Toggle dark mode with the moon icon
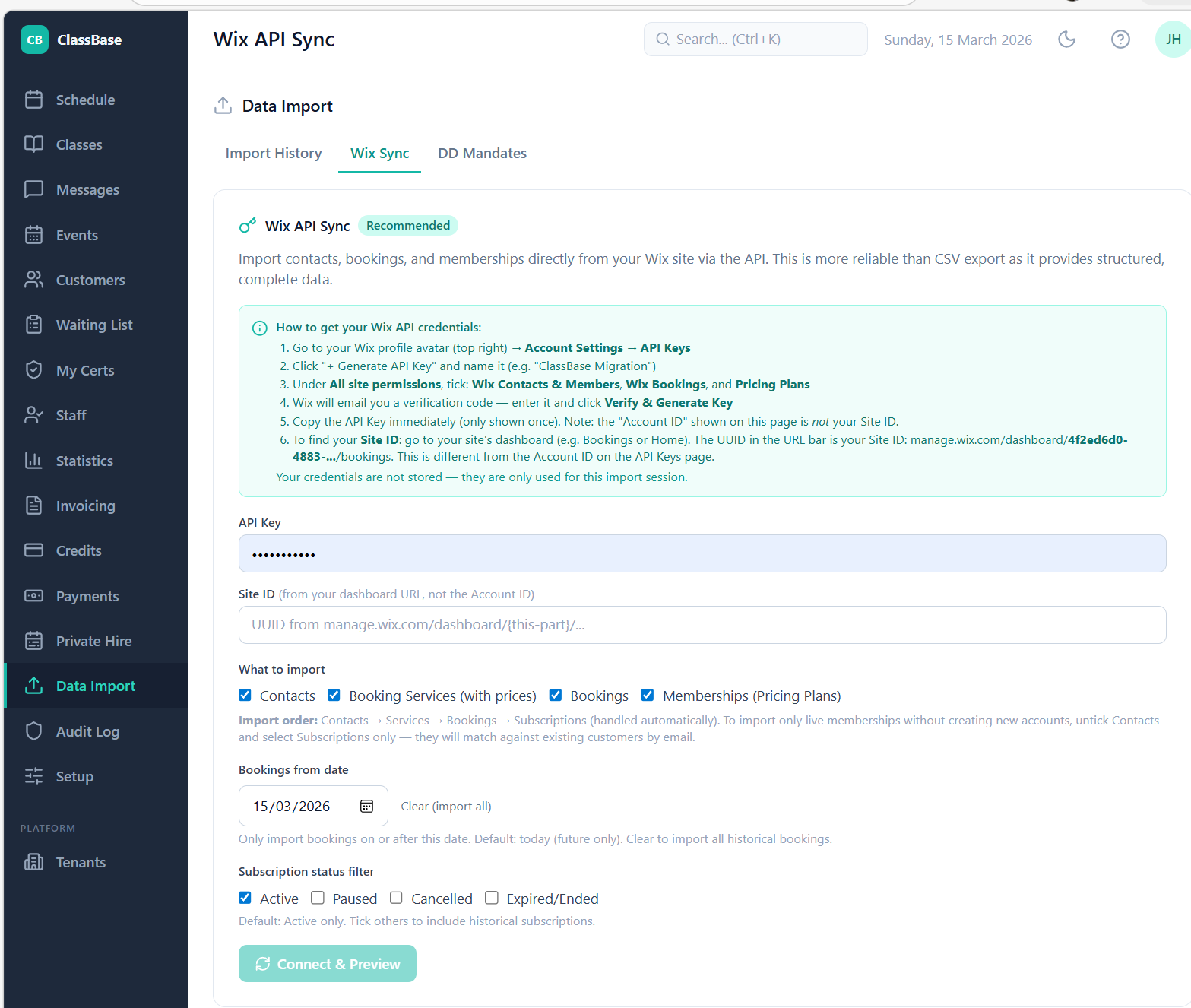Viewport: 1191px width, 1008px height. pos(1066,40)
